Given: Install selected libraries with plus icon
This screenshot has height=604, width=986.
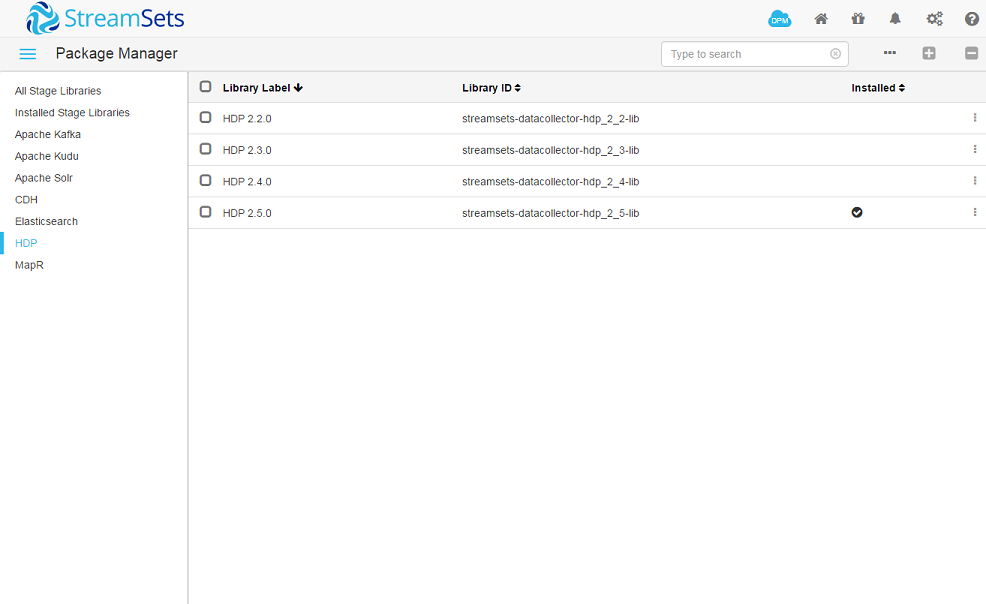Looking at the screenshot, I should tap(929, 53).
